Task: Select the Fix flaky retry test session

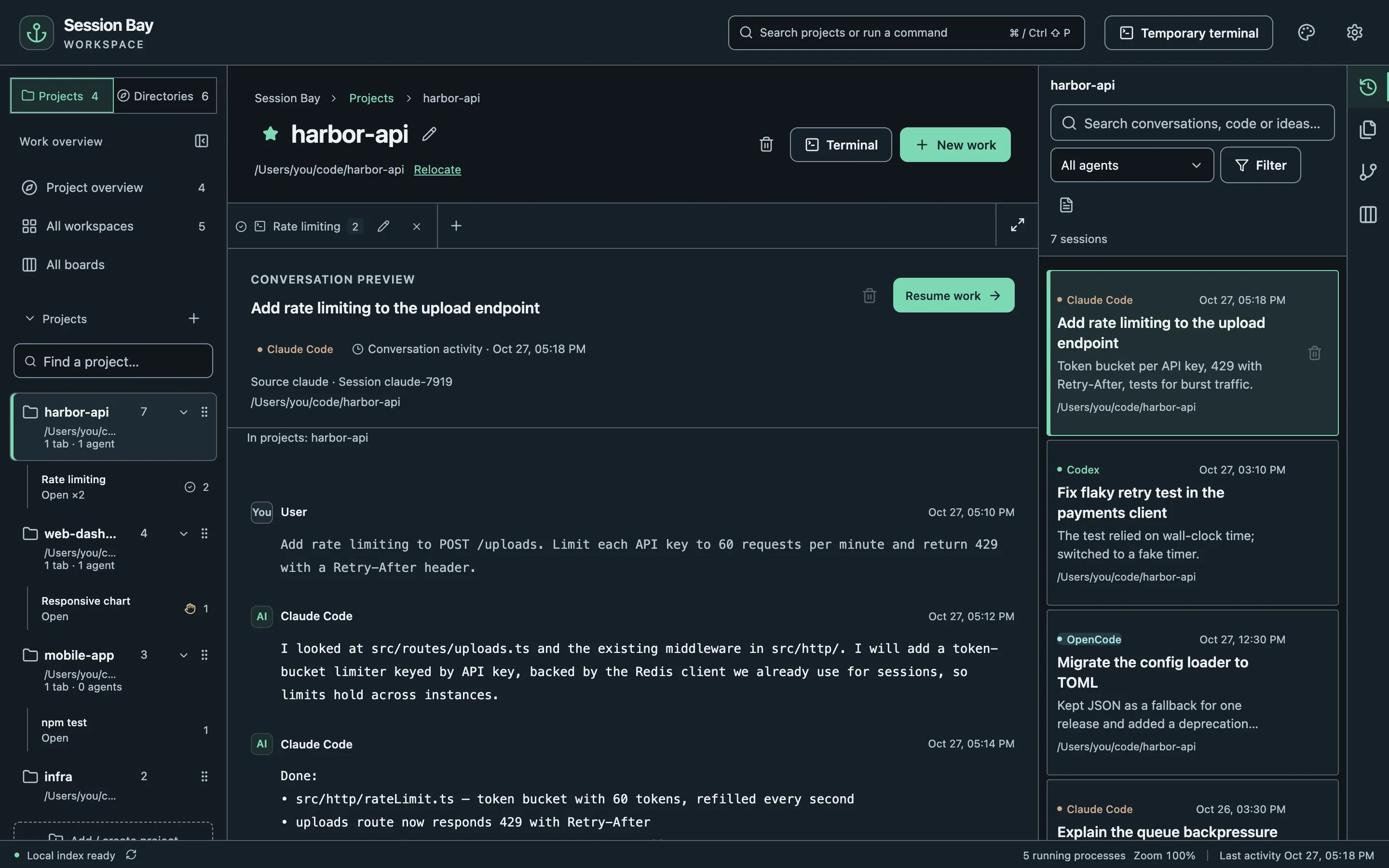Action: pos(1192,522)
